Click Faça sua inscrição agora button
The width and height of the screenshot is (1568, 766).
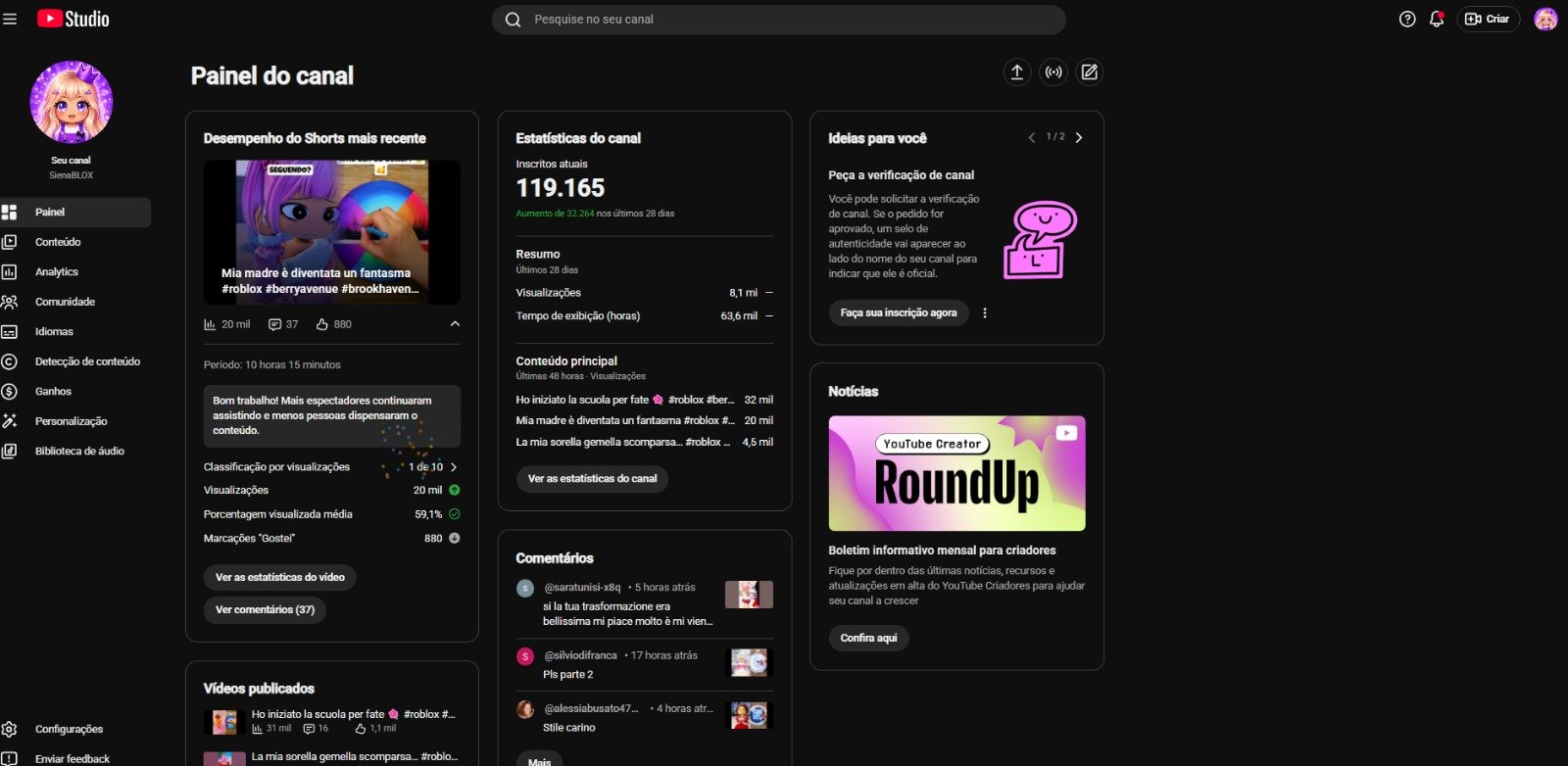899,312
